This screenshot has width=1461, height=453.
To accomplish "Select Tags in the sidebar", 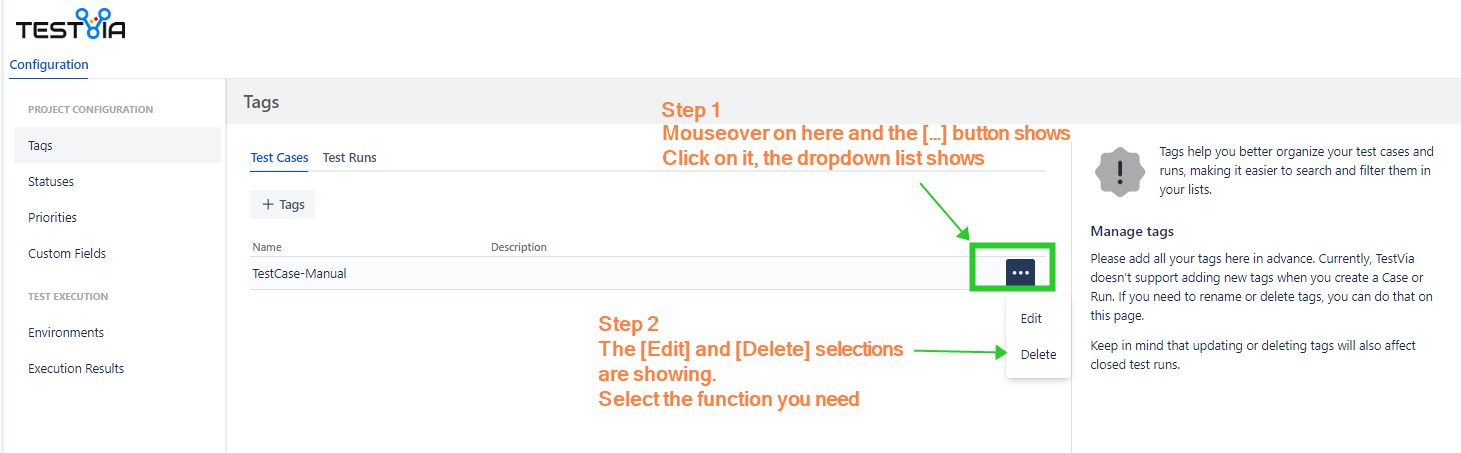I will pyautogui.click(x=41, y=146).
